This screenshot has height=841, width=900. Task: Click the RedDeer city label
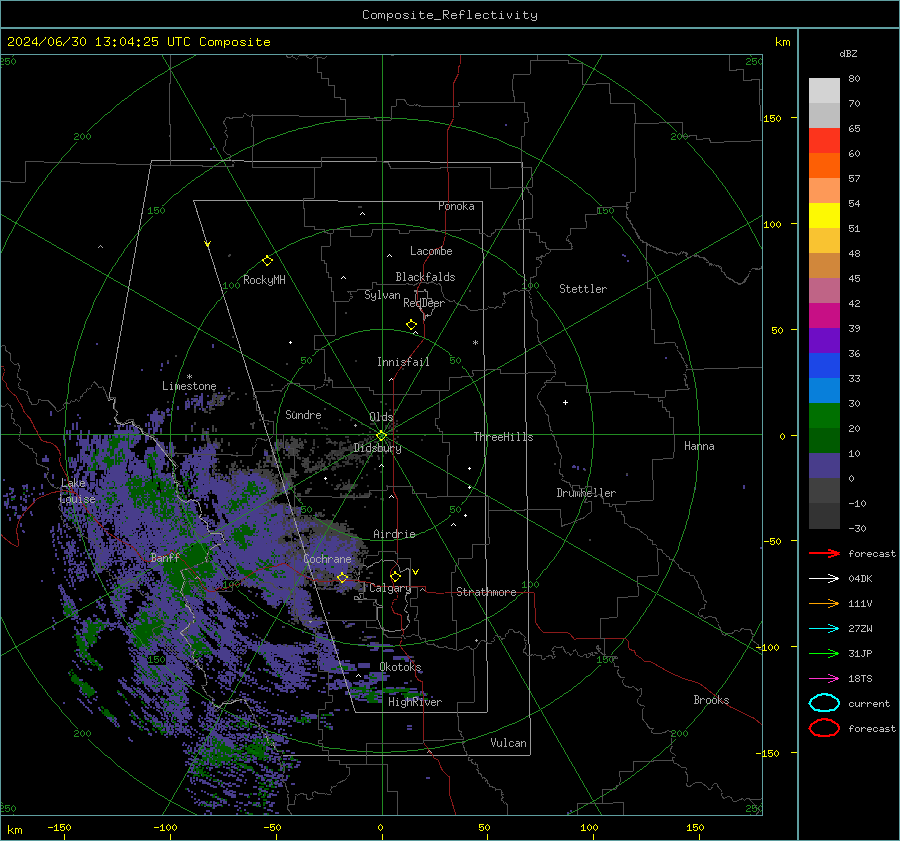[x=424, y=303]
